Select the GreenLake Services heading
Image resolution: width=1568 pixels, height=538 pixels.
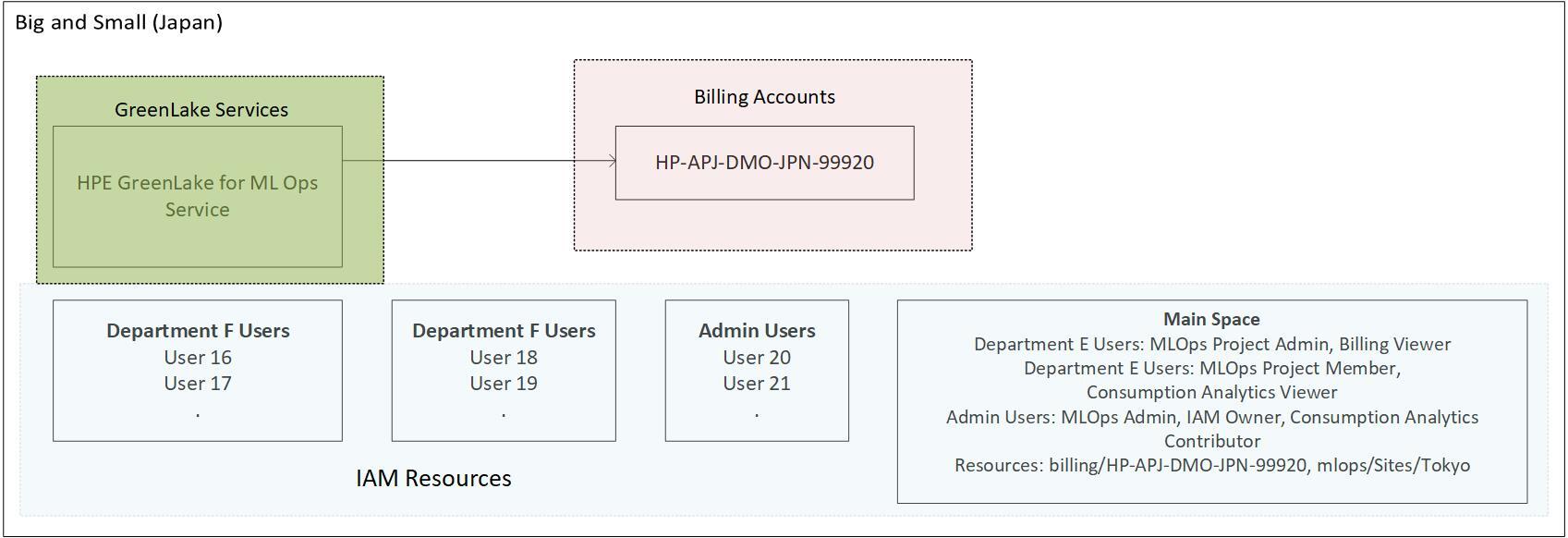point(201,109)
